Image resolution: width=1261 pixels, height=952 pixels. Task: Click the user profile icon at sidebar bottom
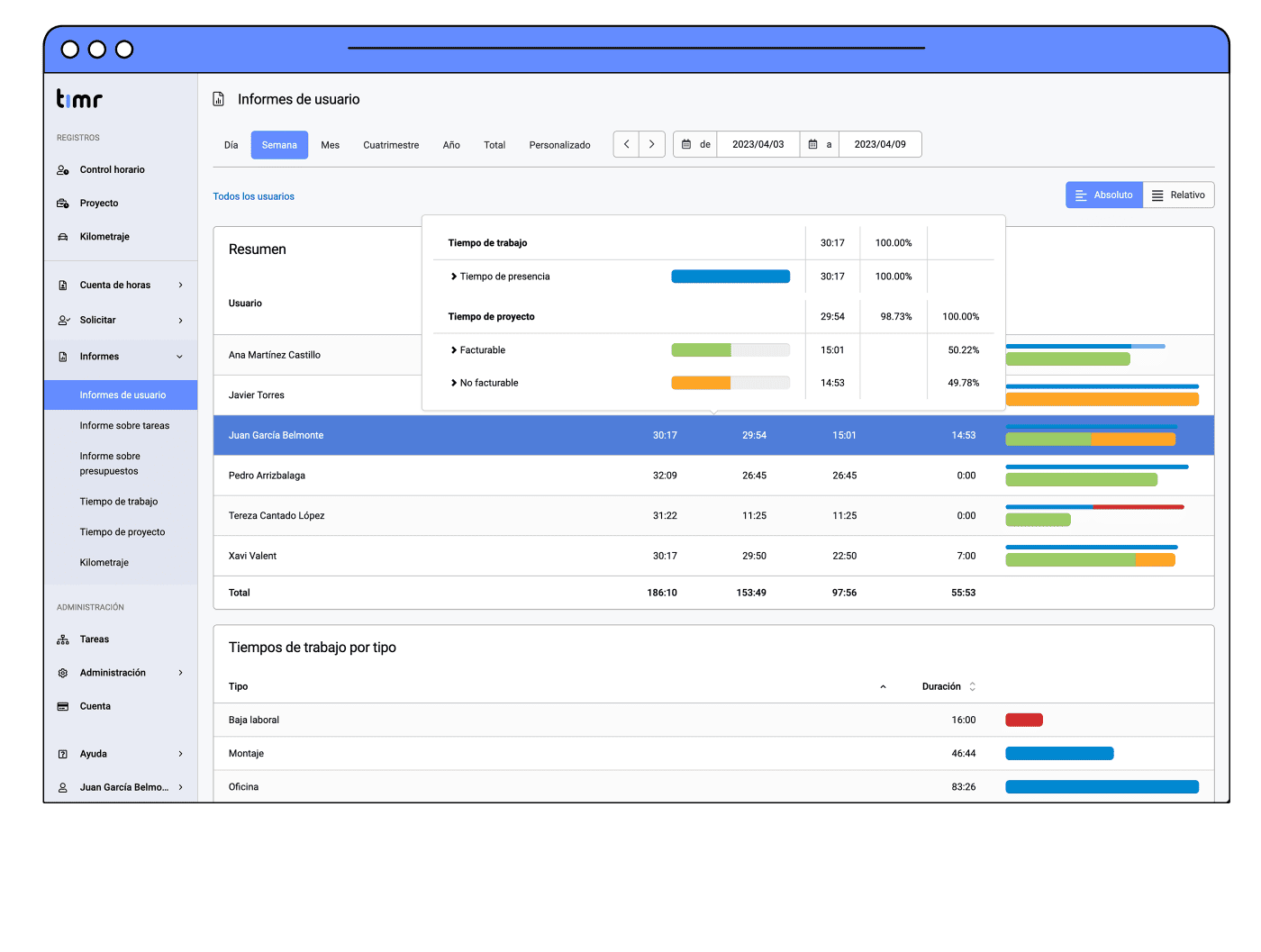pyautogui.click(x=63, y=787)
